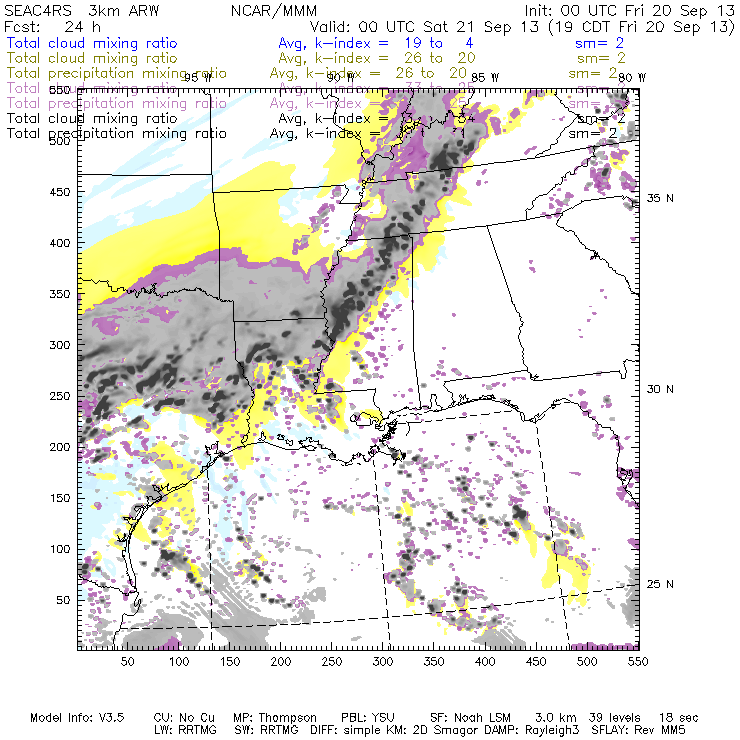Select the "Fcst: 24 h" forecast label
The image size is (740, 740).
[x=52, y=26]
